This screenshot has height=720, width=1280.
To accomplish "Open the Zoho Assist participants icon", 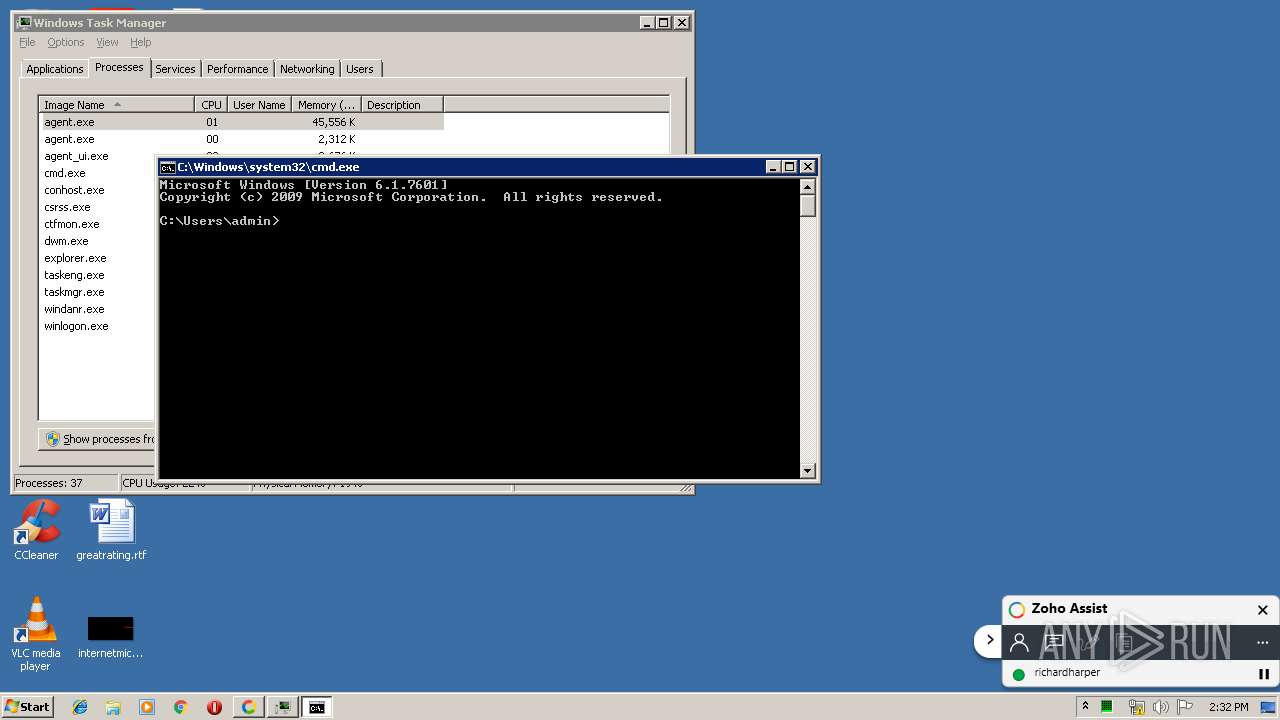I will click(1019, 642).
